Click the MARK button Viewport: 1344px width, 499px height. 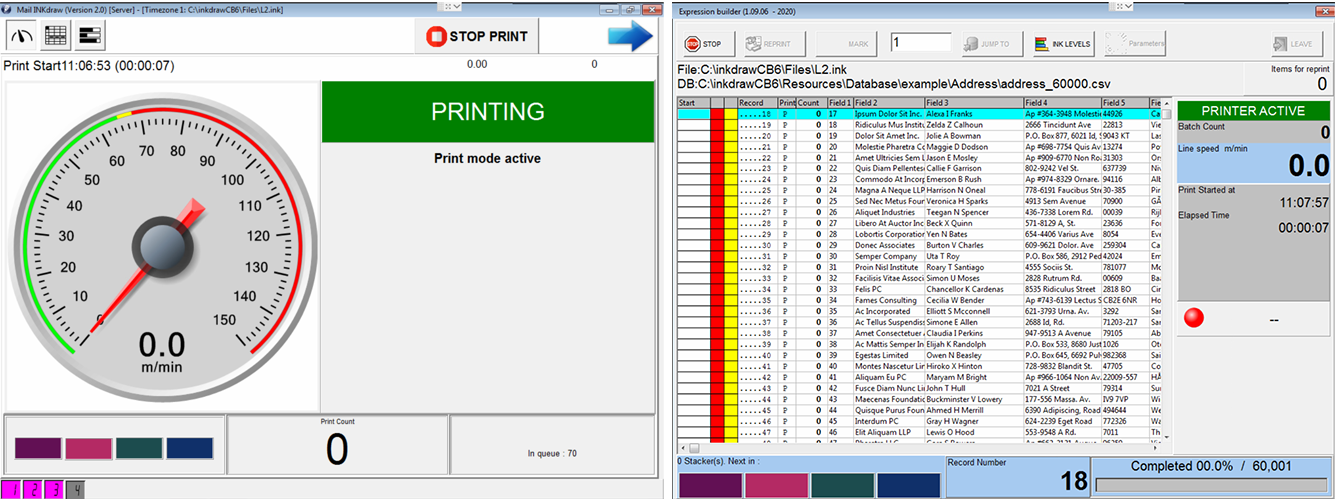pos(847,44)
